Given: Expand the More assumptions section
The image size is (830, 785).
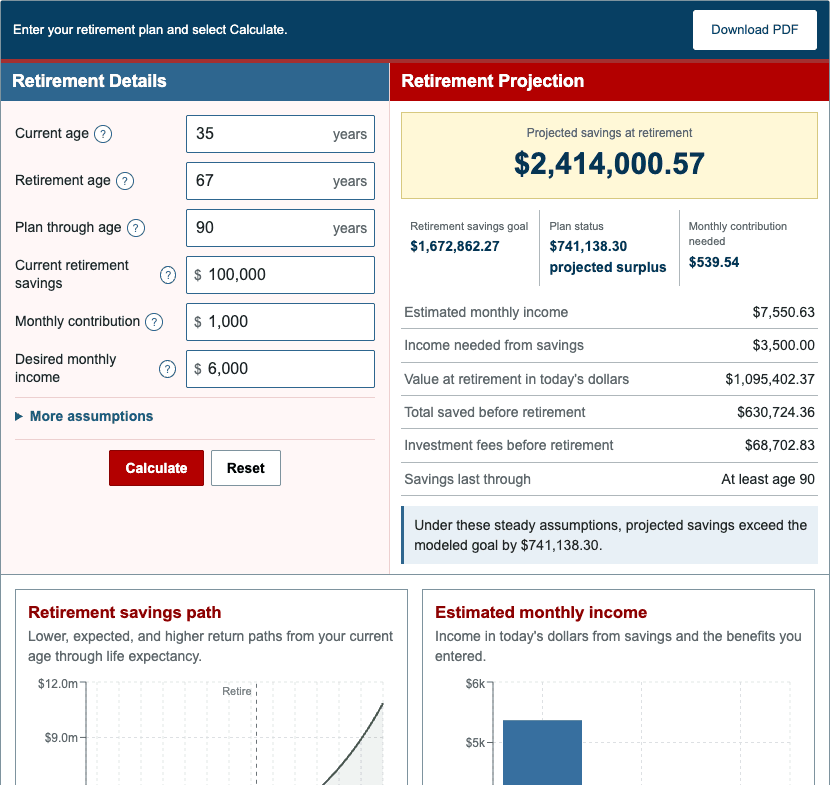Looking at the screenshot, I should 84,417.
